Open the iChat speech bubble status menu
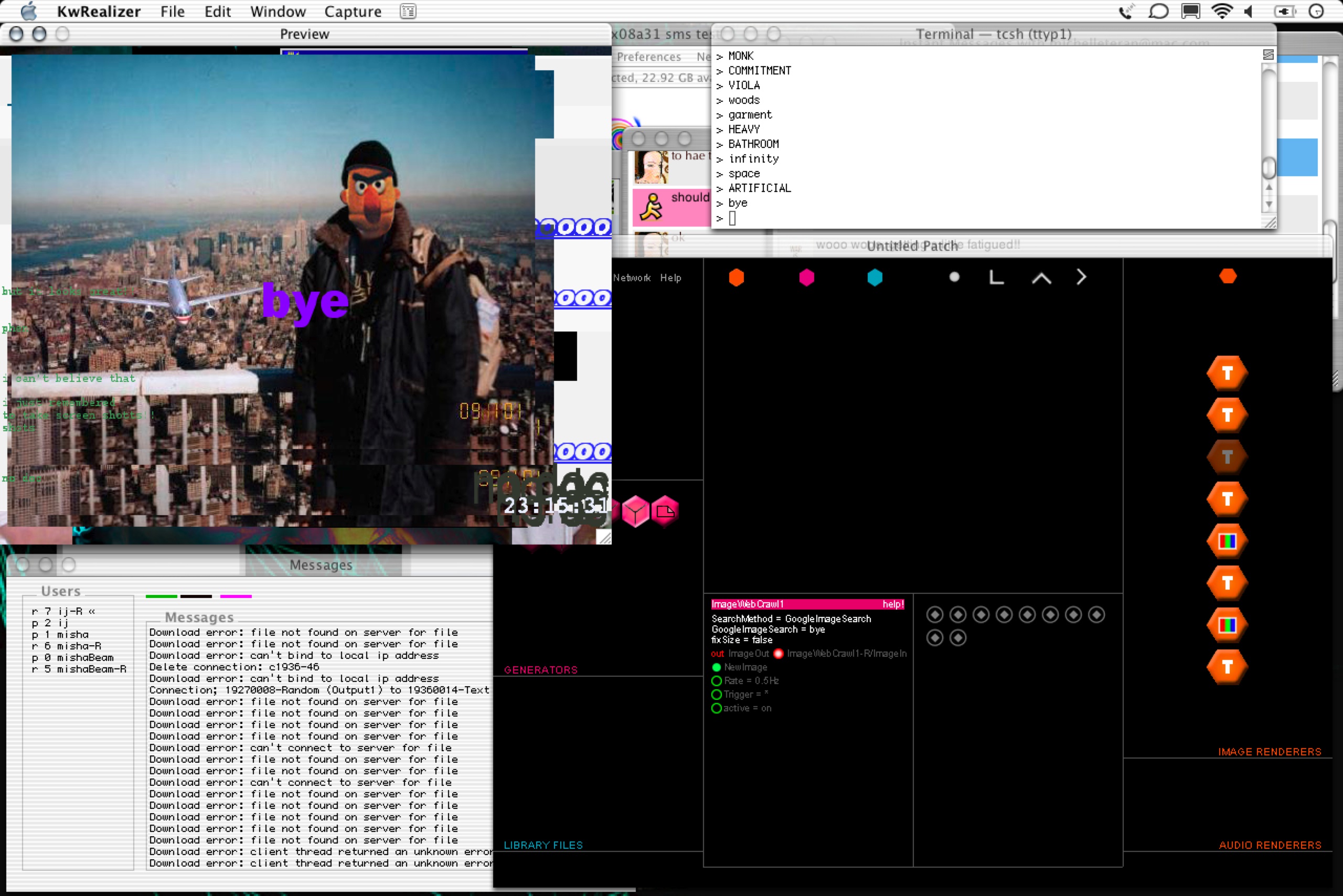 pyautogui.click(x=1158, y=12)
